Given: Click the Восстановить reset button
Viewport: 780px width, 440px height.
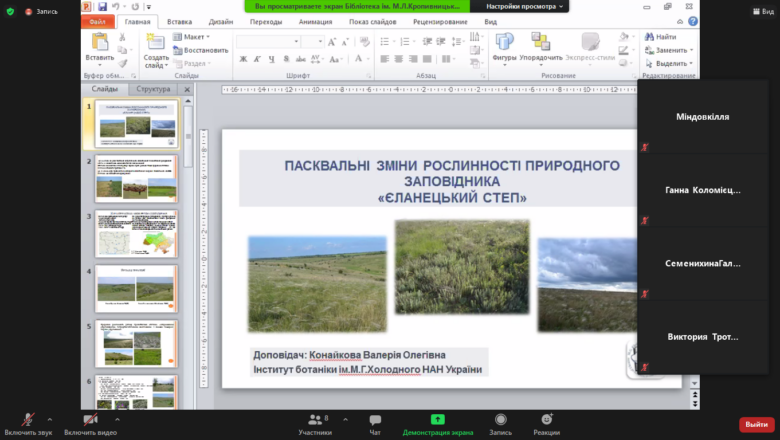Looking at the screenshot, I should pyautogui.click(x=200, y=50).
